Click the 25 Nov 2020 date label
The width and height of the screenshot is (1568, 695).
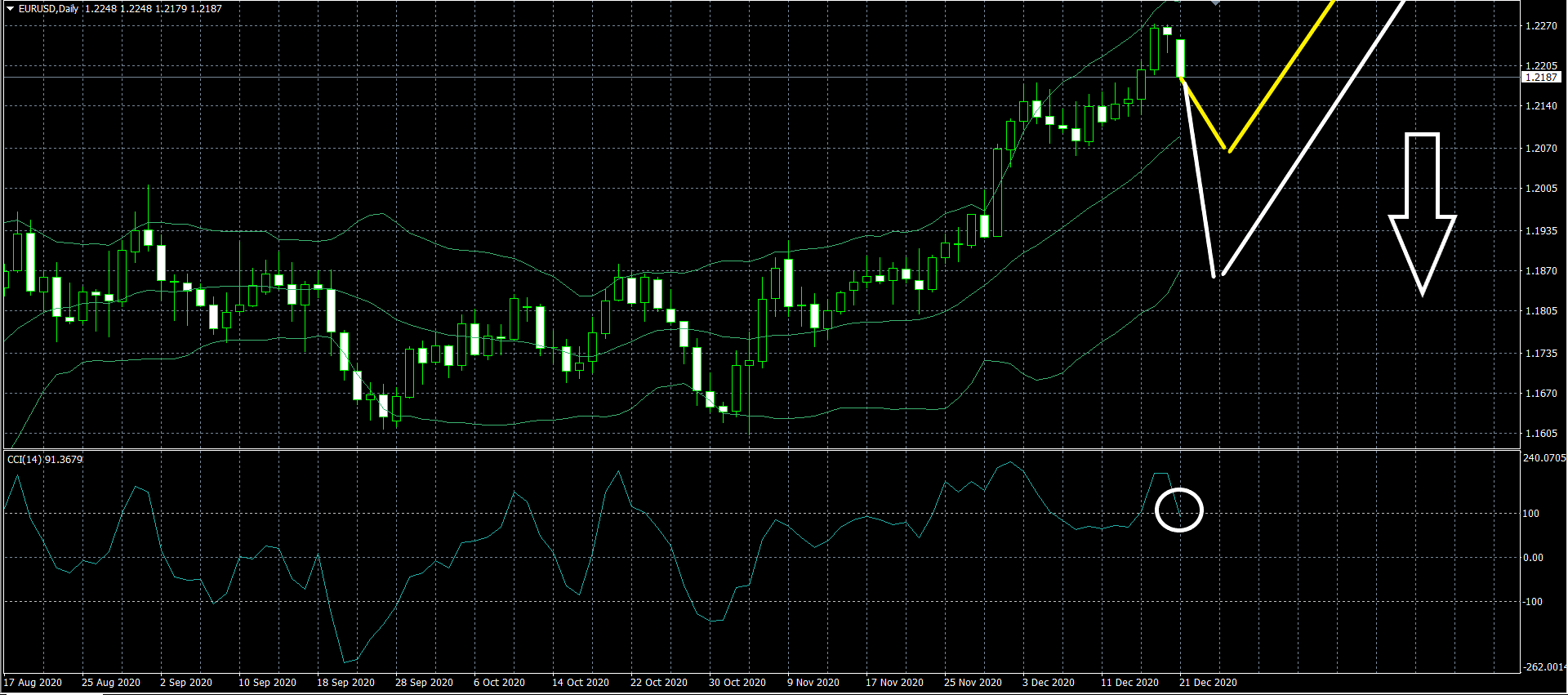pos(973,683)
